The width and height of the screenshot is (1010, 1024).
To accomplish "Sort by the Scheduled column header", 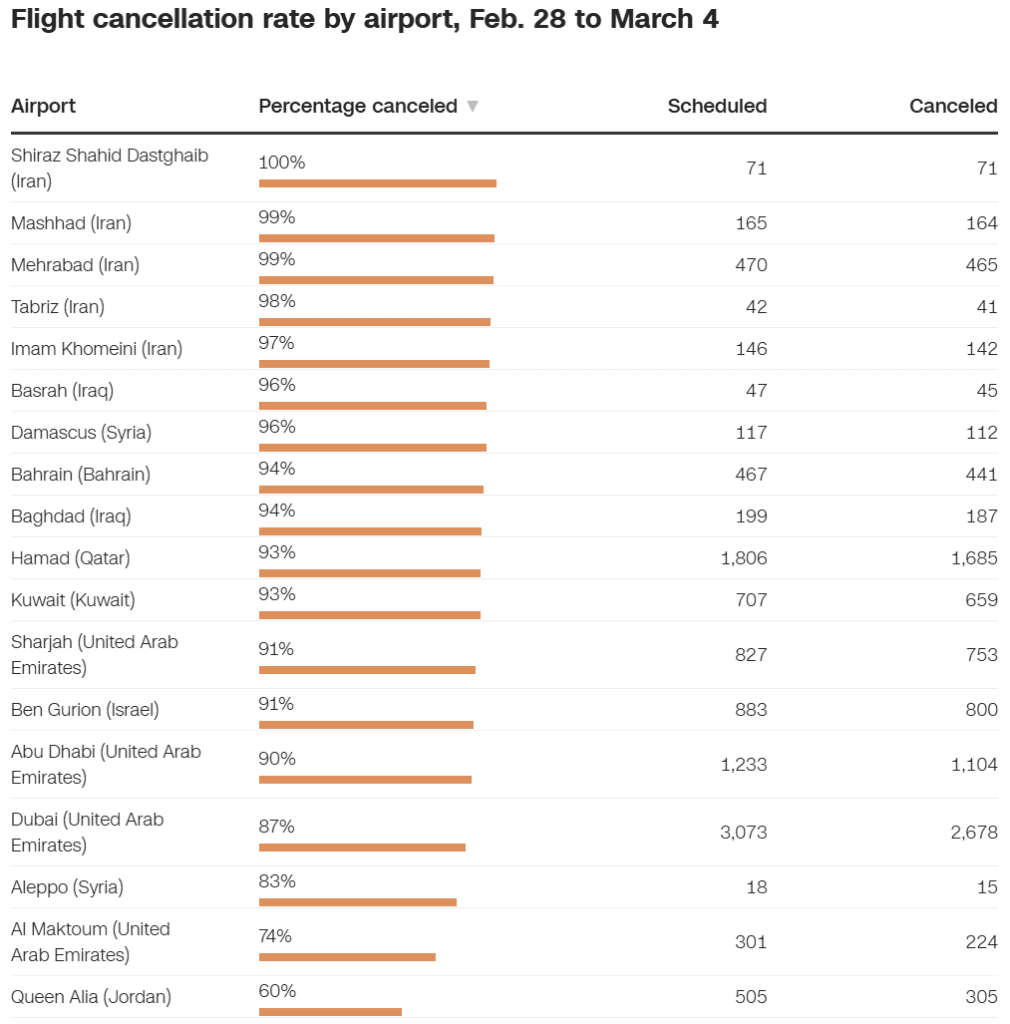I will (717, 106).
